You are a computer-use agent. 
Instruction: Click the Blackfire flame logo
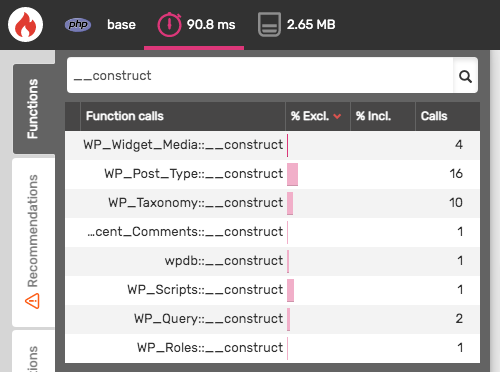pos(25,24)
